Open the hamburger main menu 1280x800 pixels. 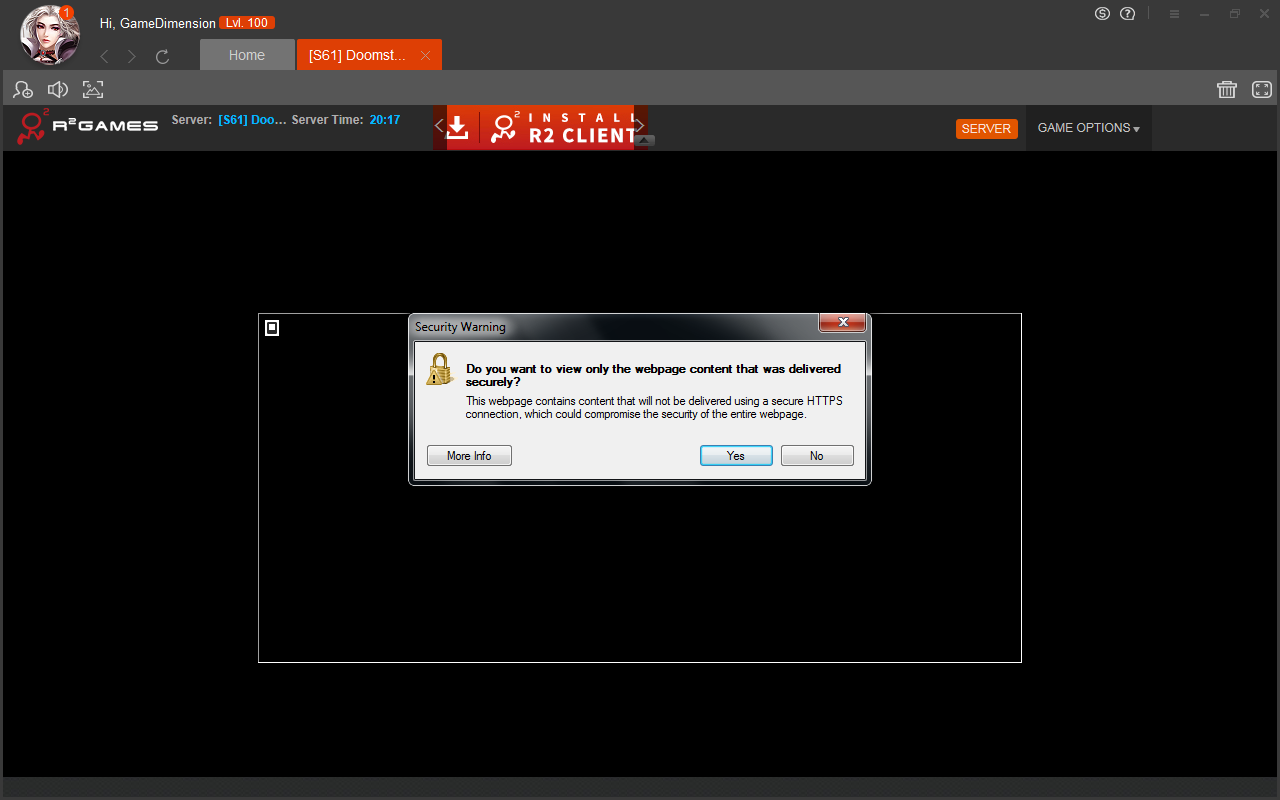(x=1175, y=14)
